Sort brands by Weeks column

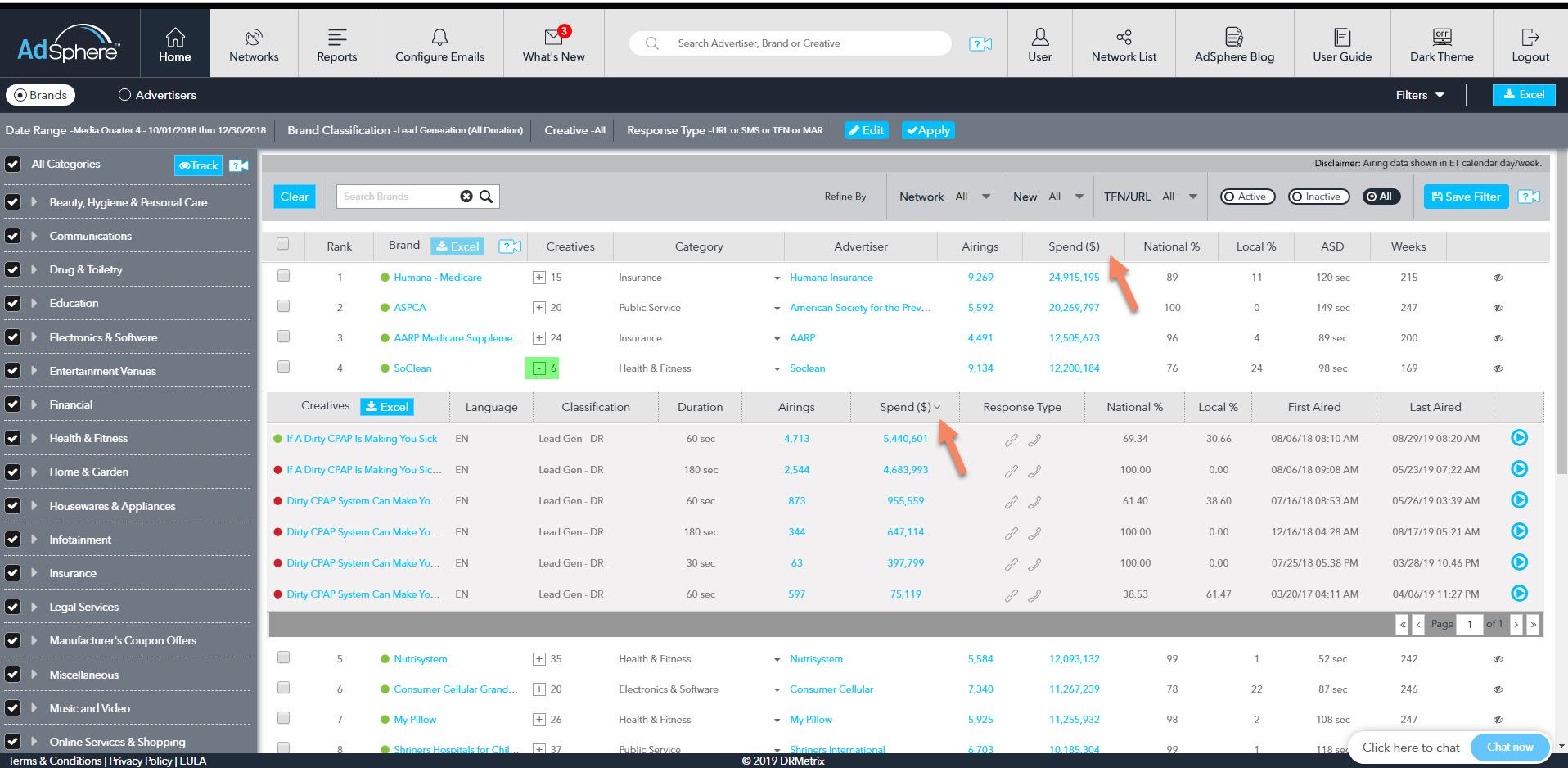click(x=1408, y=246)
